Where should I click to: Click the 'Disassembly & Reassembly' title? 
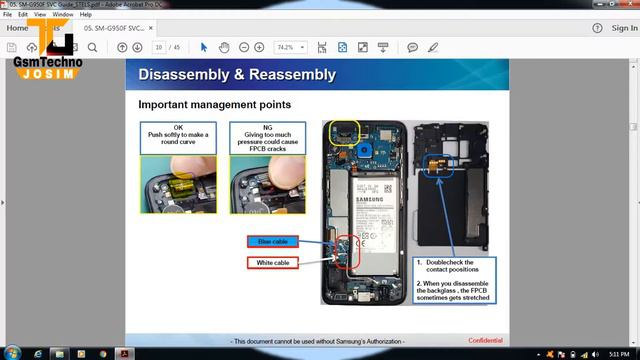237,75
